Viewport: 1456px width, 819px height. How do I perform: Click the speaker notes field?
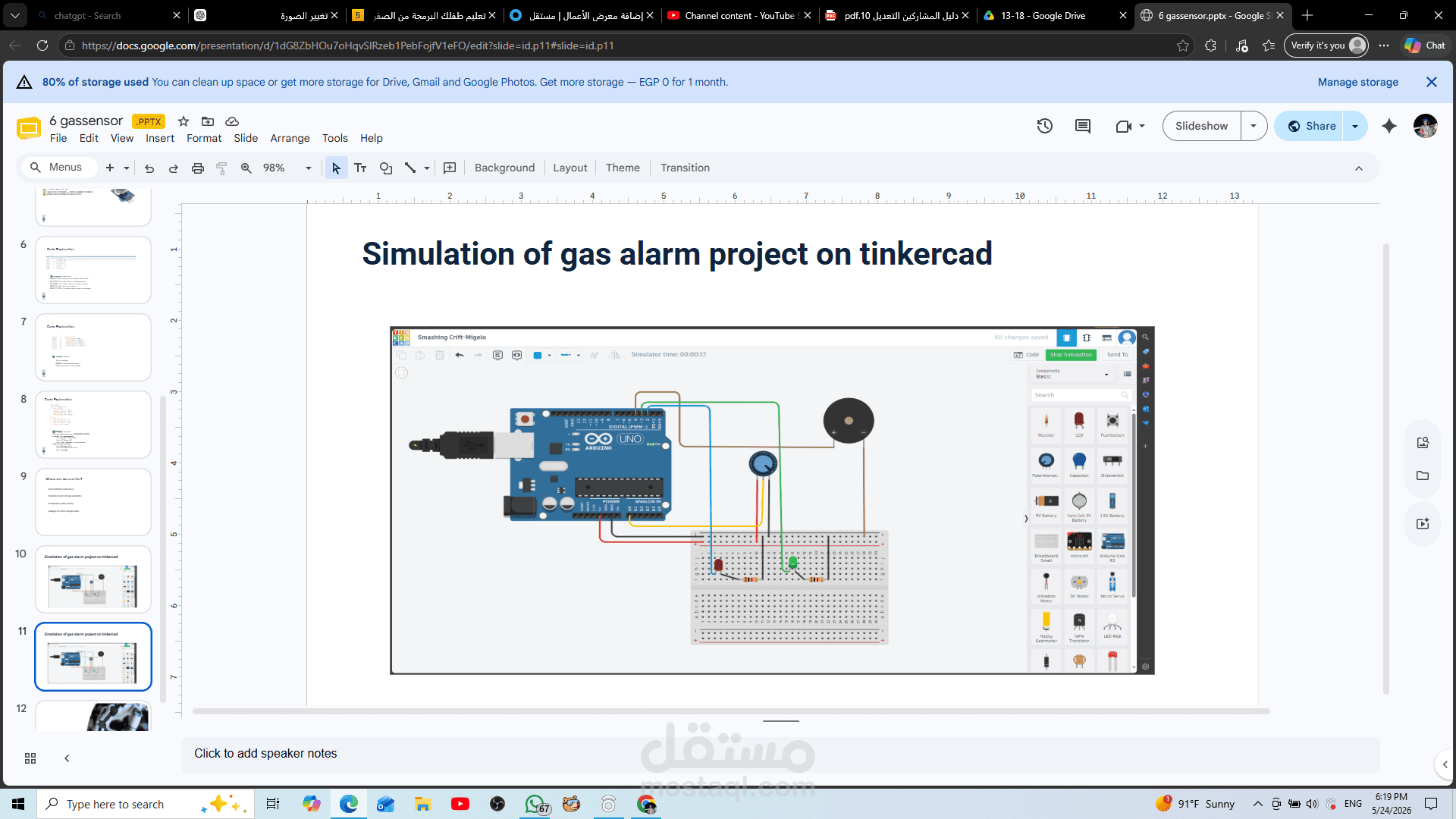pyautogui.click(x=780, y=754)
